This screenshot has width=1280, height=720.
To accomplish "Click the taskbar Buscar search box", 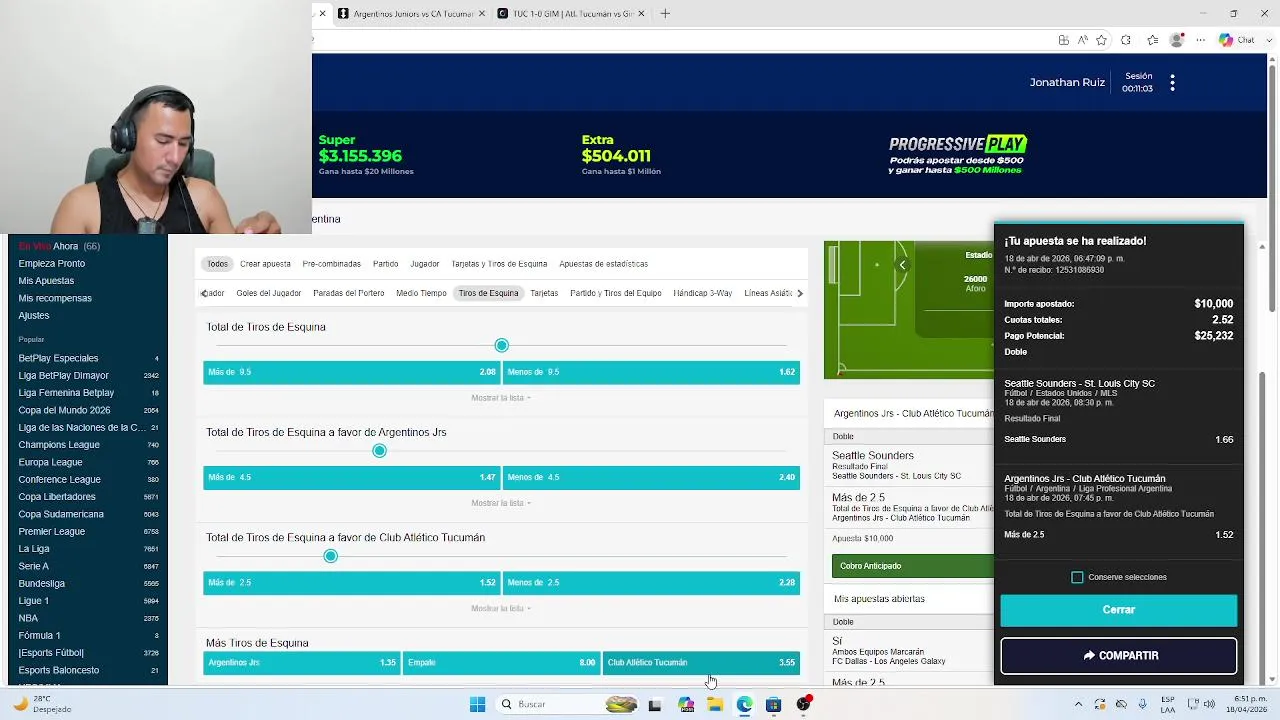I will pyautogui.click(x=568, y=704).
